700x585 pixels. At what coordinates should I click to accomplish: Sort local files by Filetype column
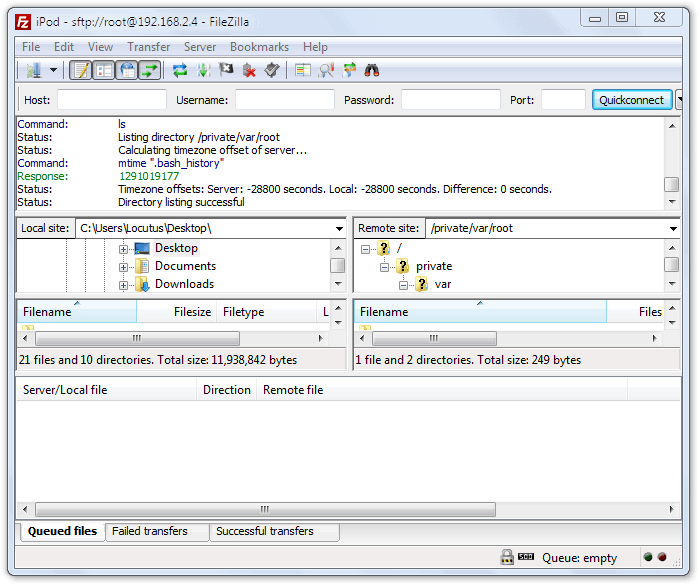click(267, 311)
